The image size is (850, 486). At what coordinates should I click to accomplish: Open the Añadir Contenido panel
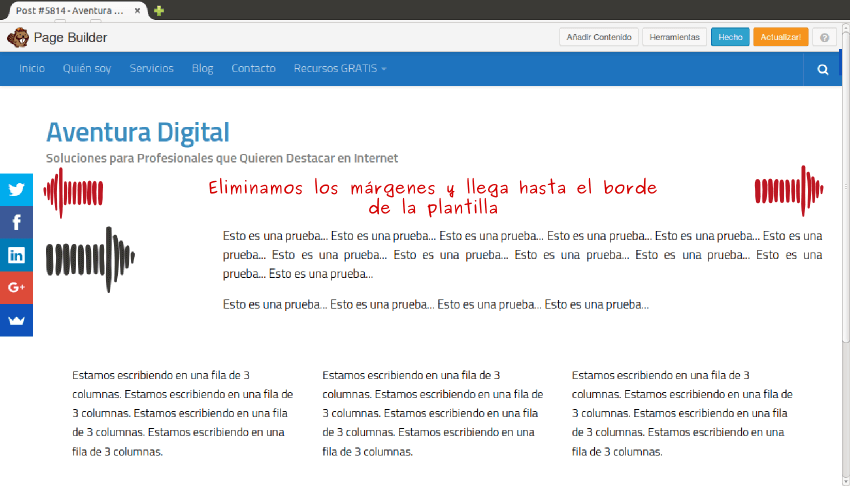coord(598,37)
